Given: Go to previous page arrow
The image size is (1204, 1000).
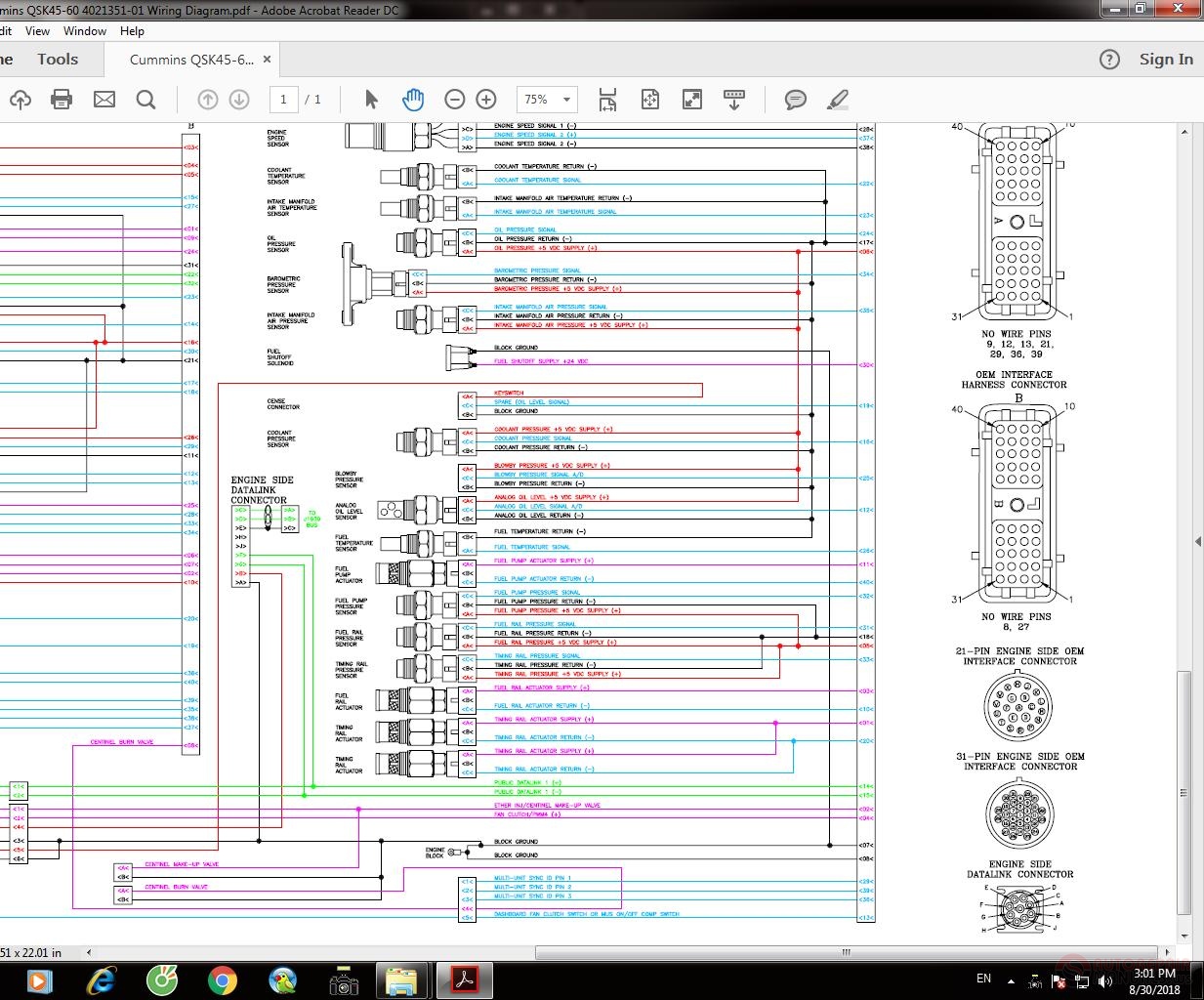Looking at the screenshot, I should (207, 100).
